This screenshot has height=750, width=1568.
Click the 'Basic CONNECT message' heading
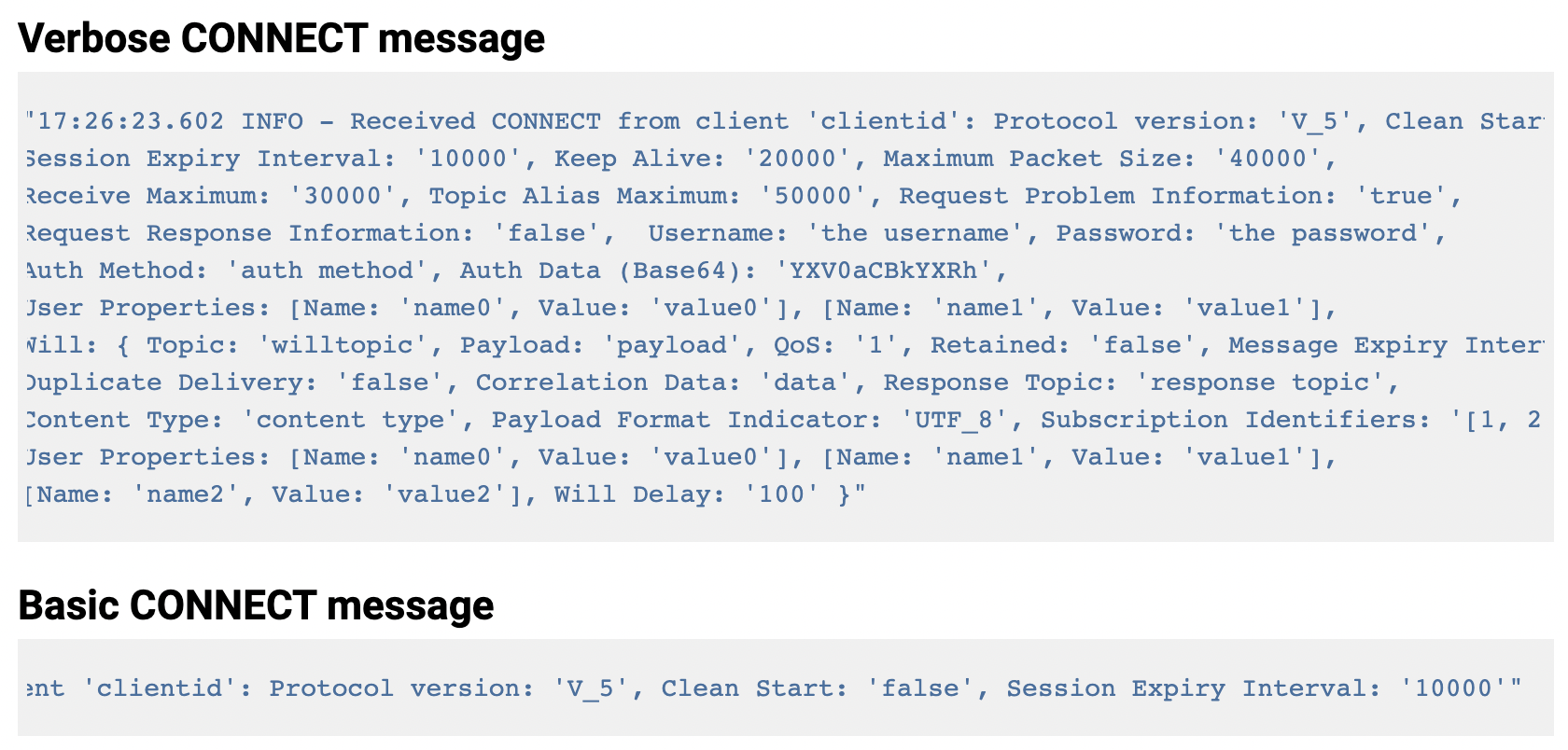[256, 605]
